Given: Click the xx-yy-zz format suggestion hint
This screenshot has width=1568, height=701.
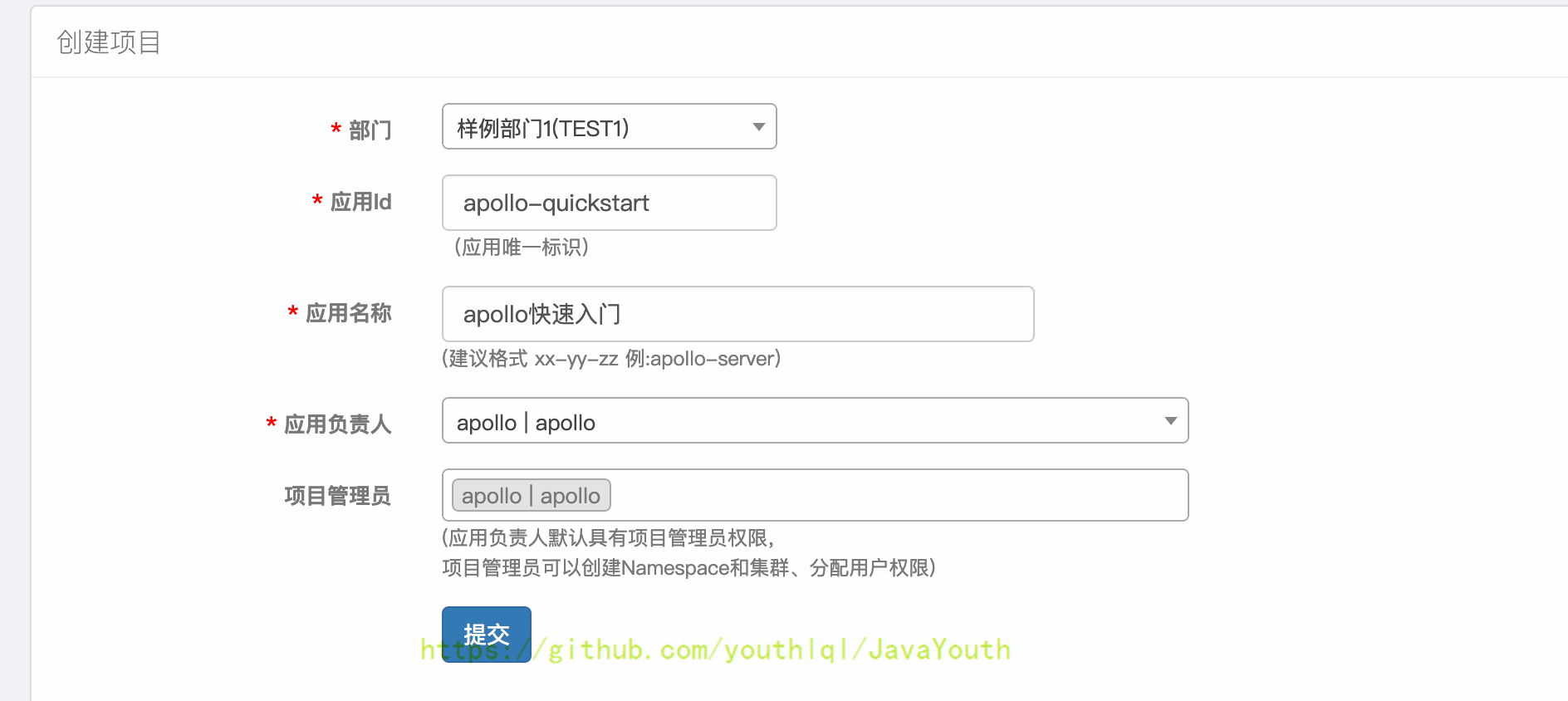Looking at the screenshot, I should pyautogui.click(x=611, y=359).
